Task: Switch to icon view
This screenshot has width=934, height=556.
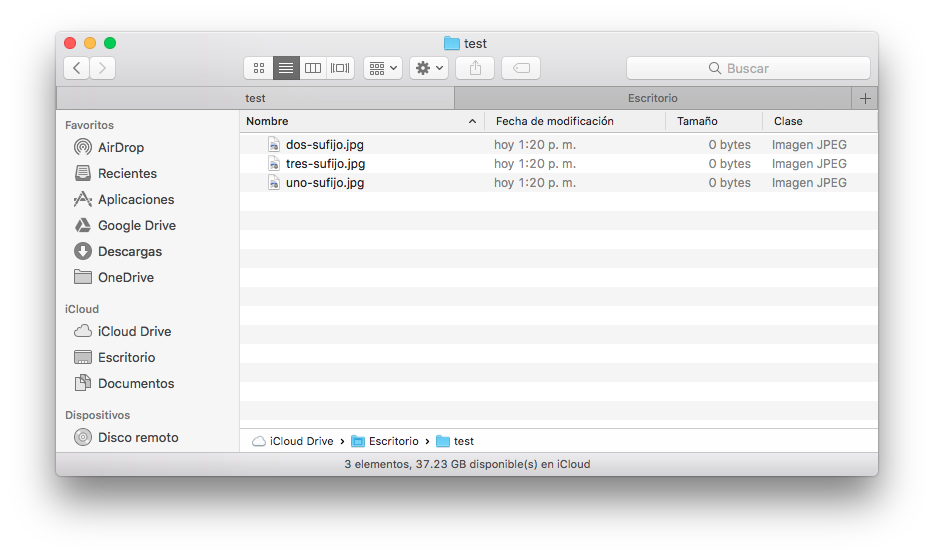Action: (259, 68)
